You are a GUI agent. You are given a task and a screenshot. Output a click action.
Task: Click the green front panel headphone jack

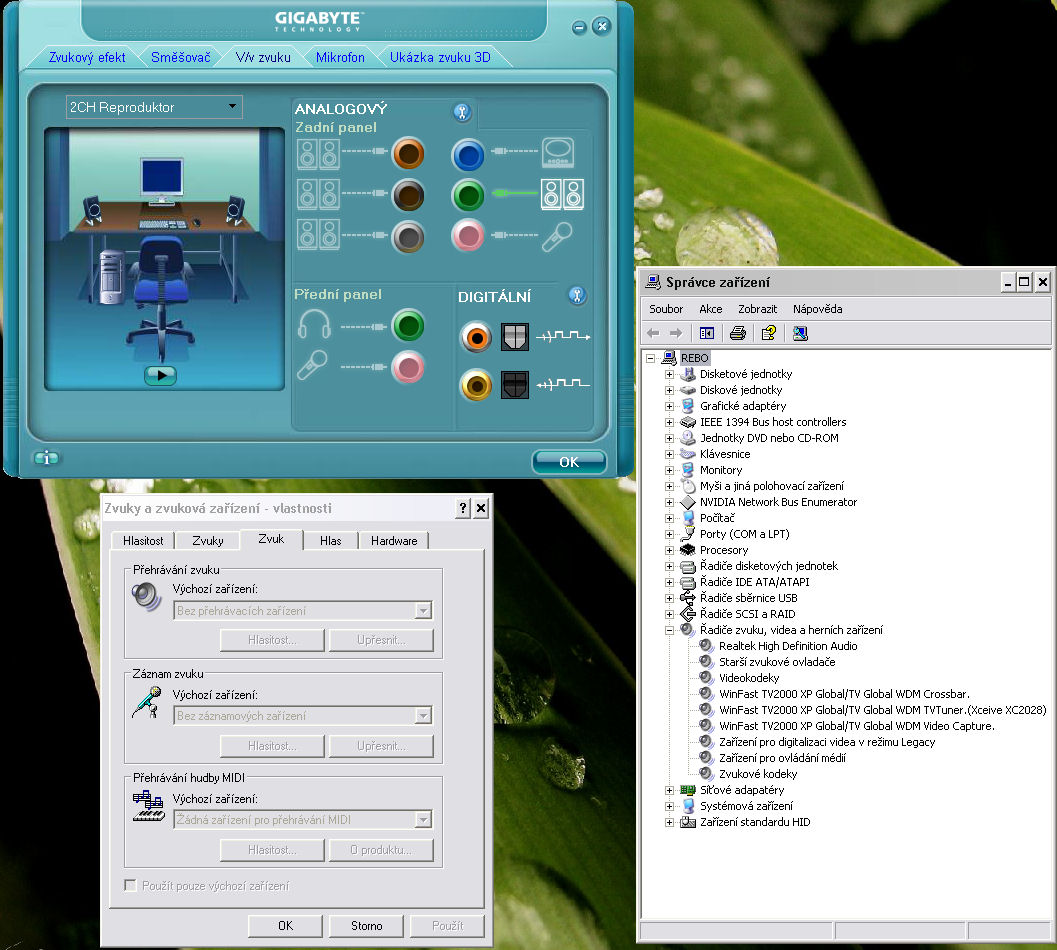(x=408, y=325)
